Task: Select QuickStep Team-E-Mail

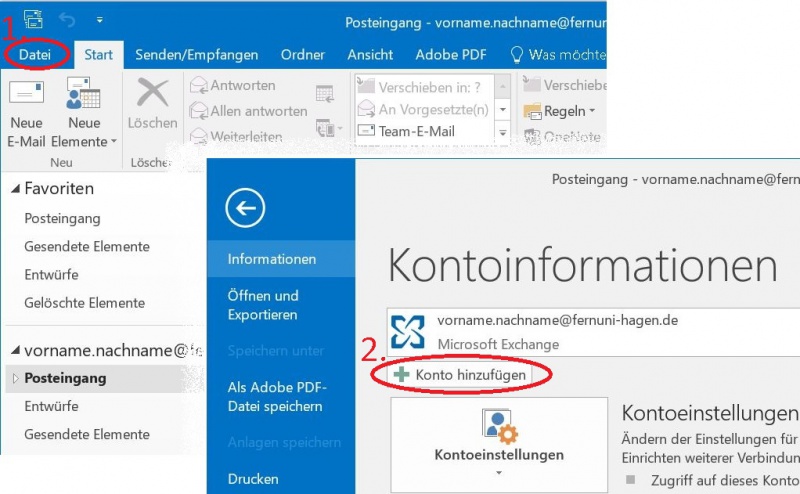Action: [424, 131]
